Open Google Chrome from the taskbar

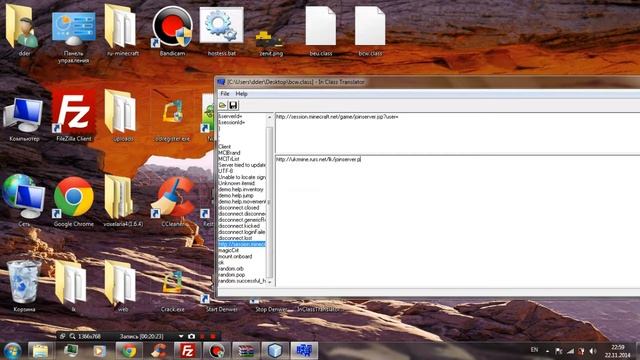(x=129, y=351)
